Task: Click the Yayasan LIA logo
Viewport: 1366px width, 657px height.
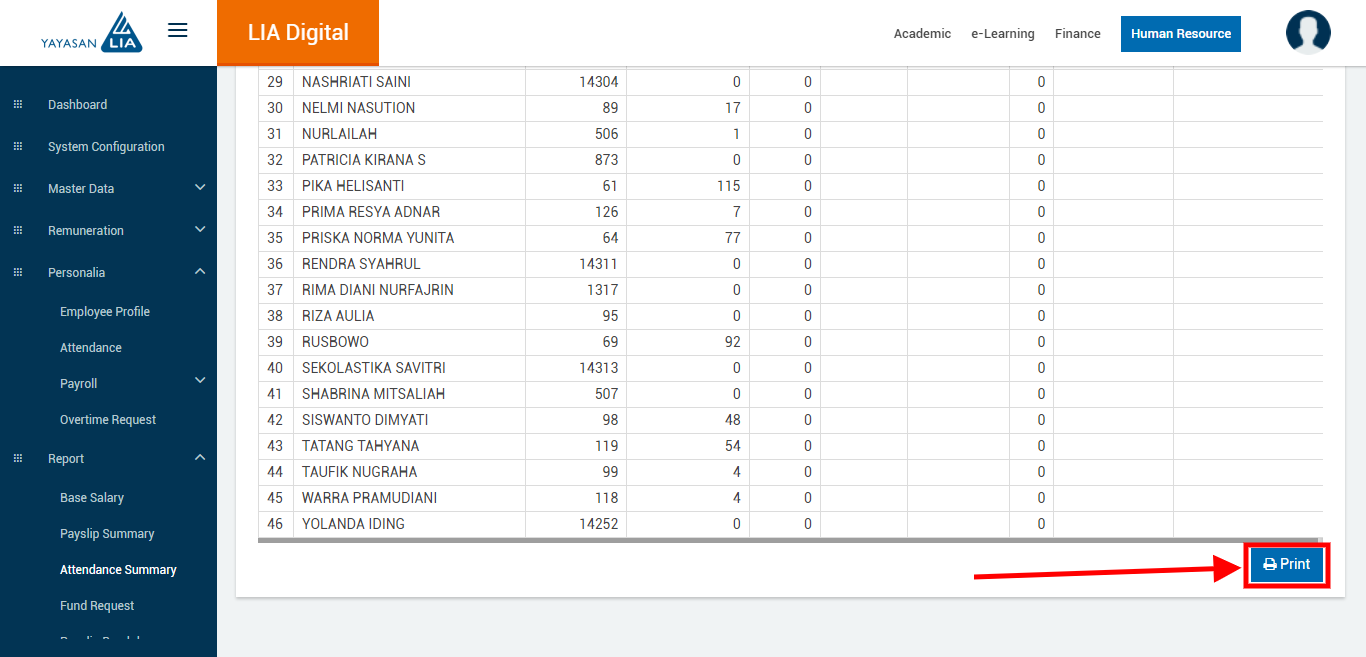Action: pyautogui.click(x=92, y=33)
